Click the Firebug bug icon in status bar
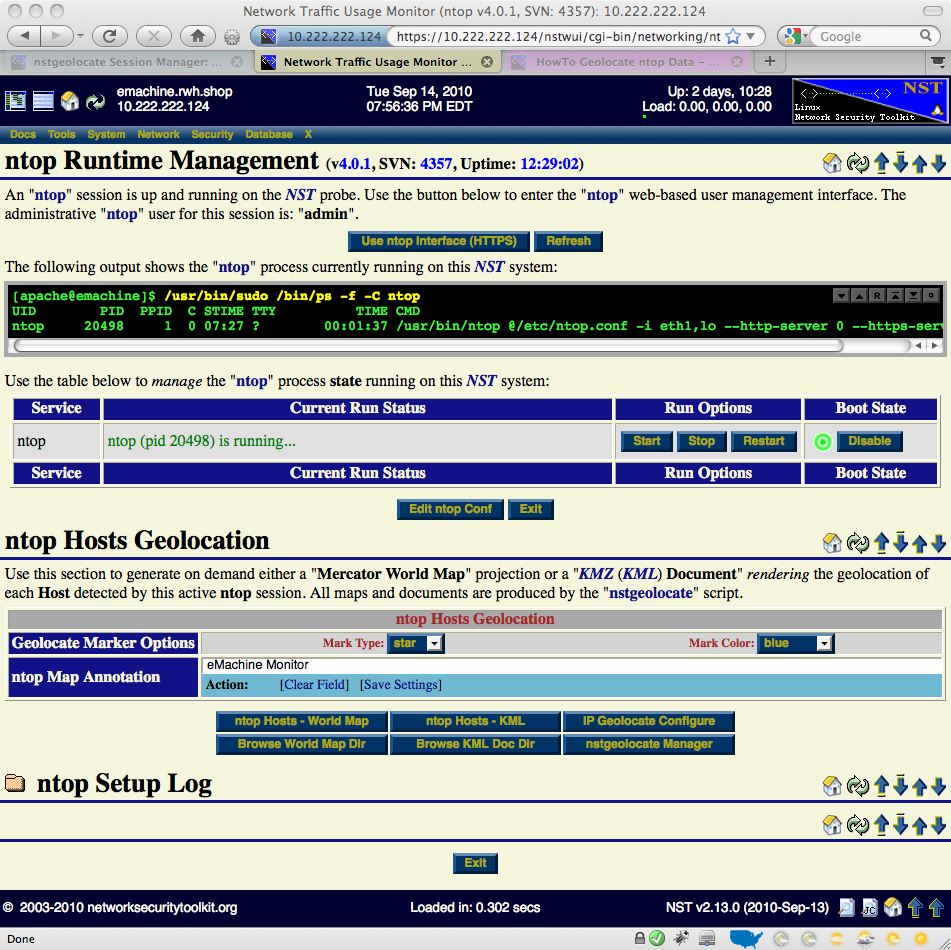This screenshot has height=950, width=951. click(x=681, y=938)
